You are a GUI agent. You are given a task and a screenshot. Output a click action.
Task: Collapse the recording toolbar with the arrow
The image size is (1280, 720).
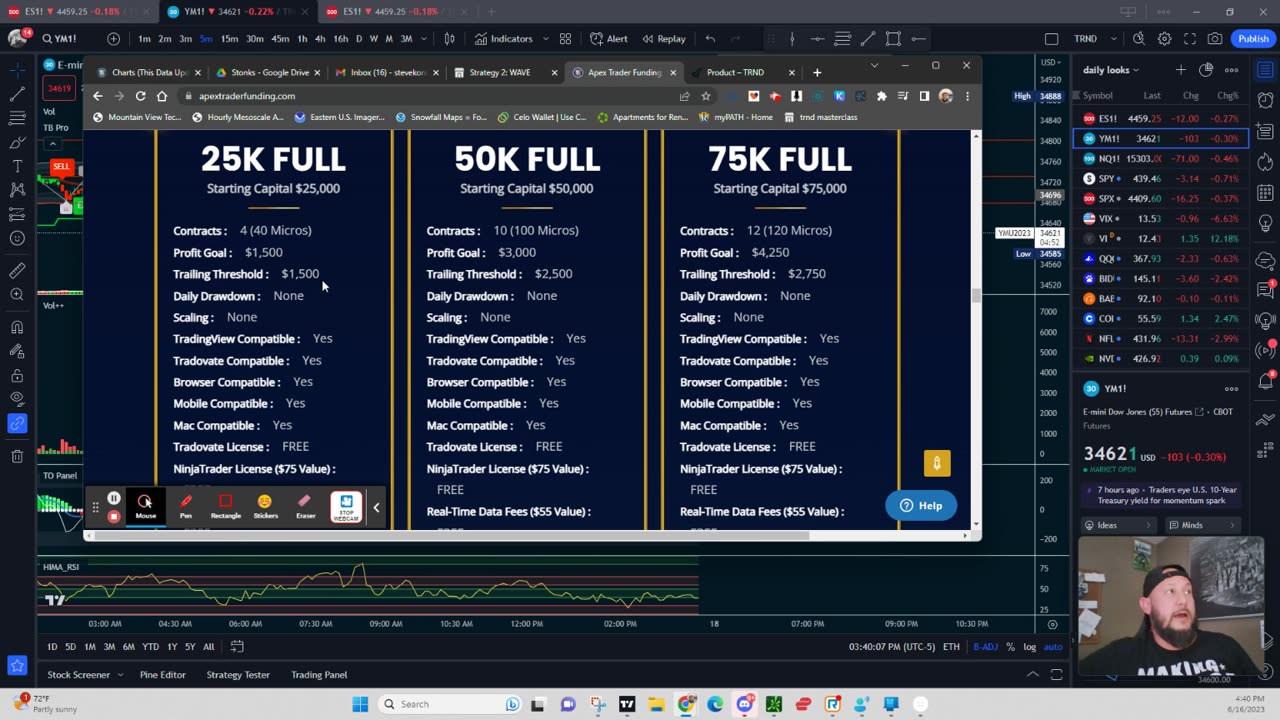pos(376,507)
